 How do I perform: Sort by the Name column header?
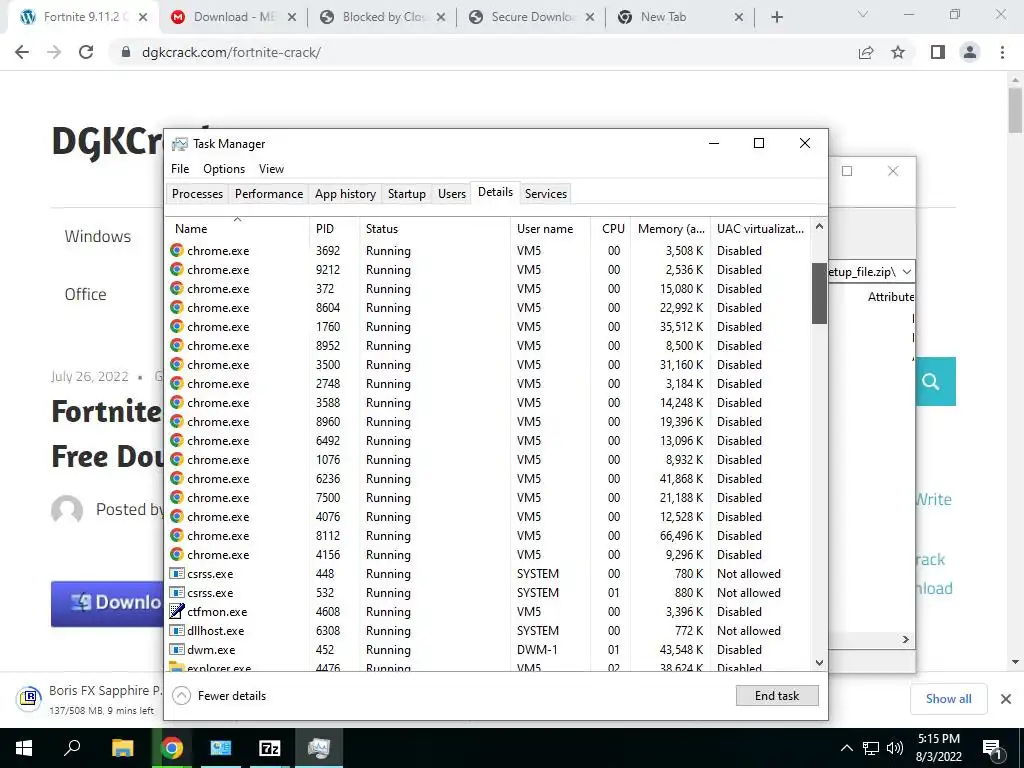tap(236, 229)
